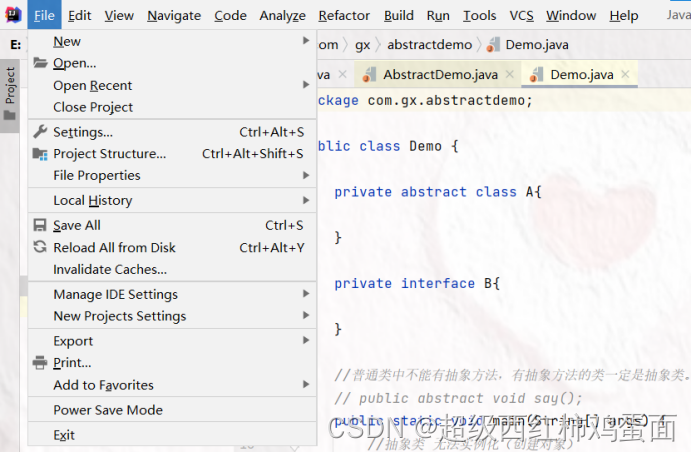
Task: Switch to the Demo.java editor tab
Action: point(579,75)
